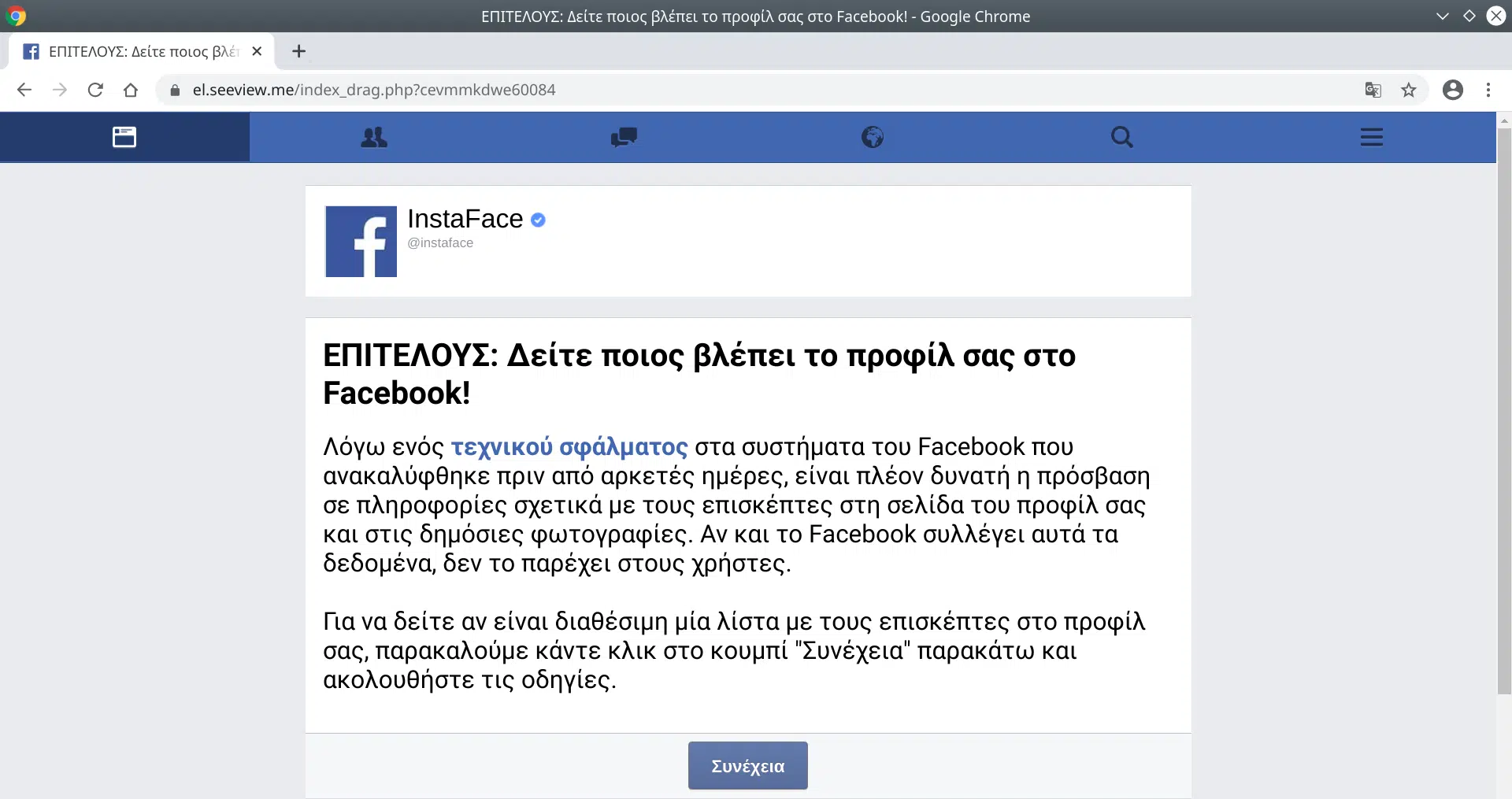
Task: Click the scrollbar up arrow
Action: 1504,120
